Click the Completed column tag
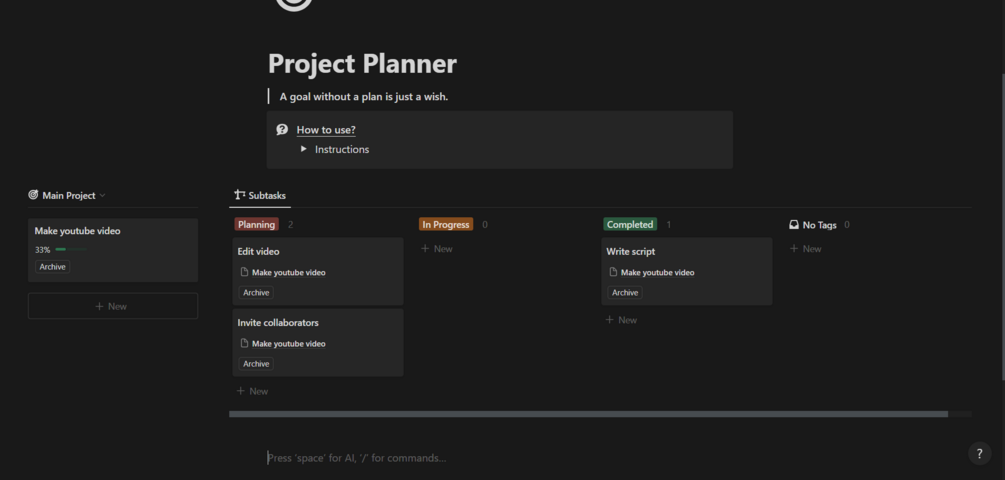 tap(630, 225)
